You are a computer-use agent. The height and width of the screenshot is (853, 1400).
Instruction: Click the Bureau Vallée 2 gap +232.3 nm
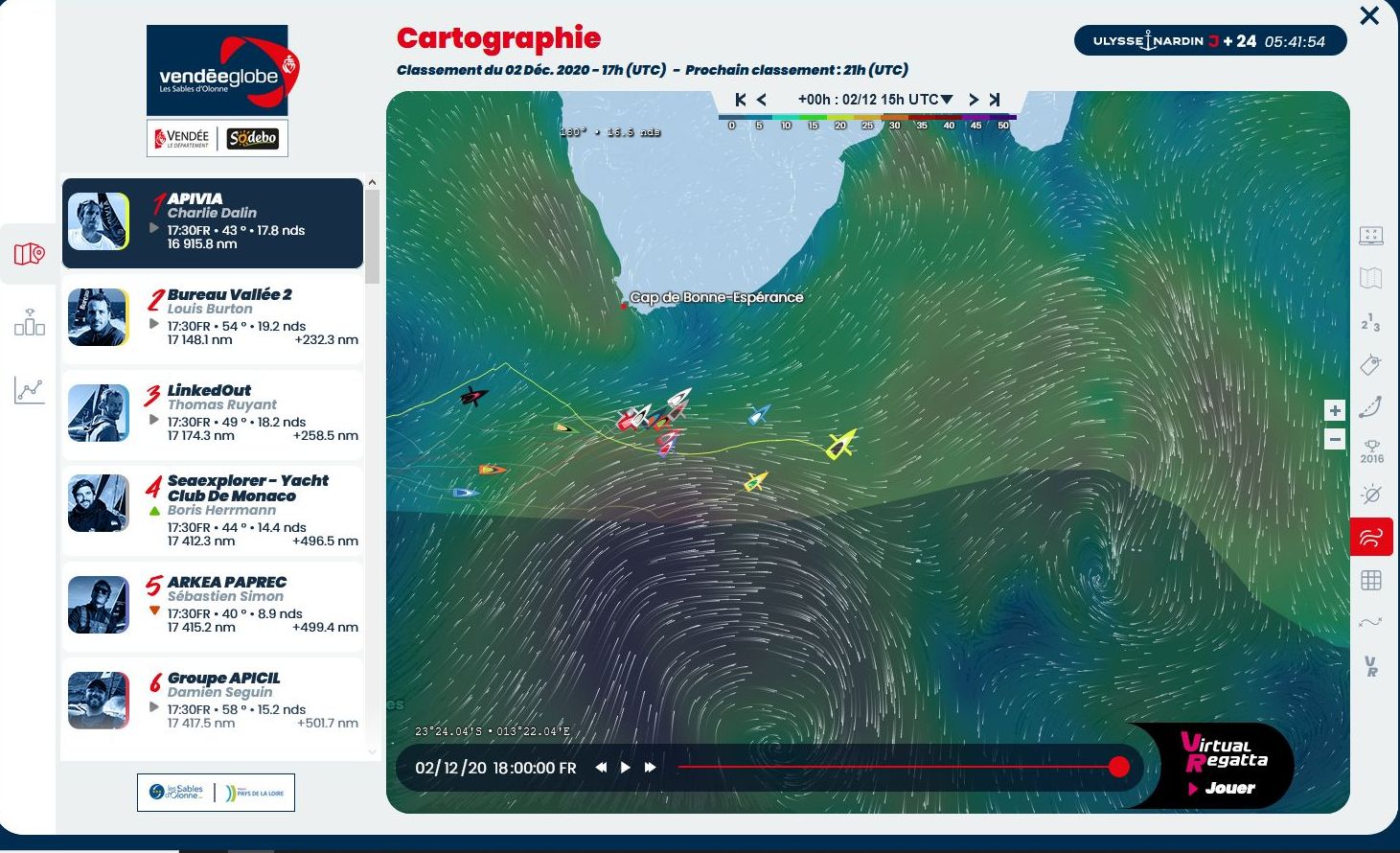[327, 339]
